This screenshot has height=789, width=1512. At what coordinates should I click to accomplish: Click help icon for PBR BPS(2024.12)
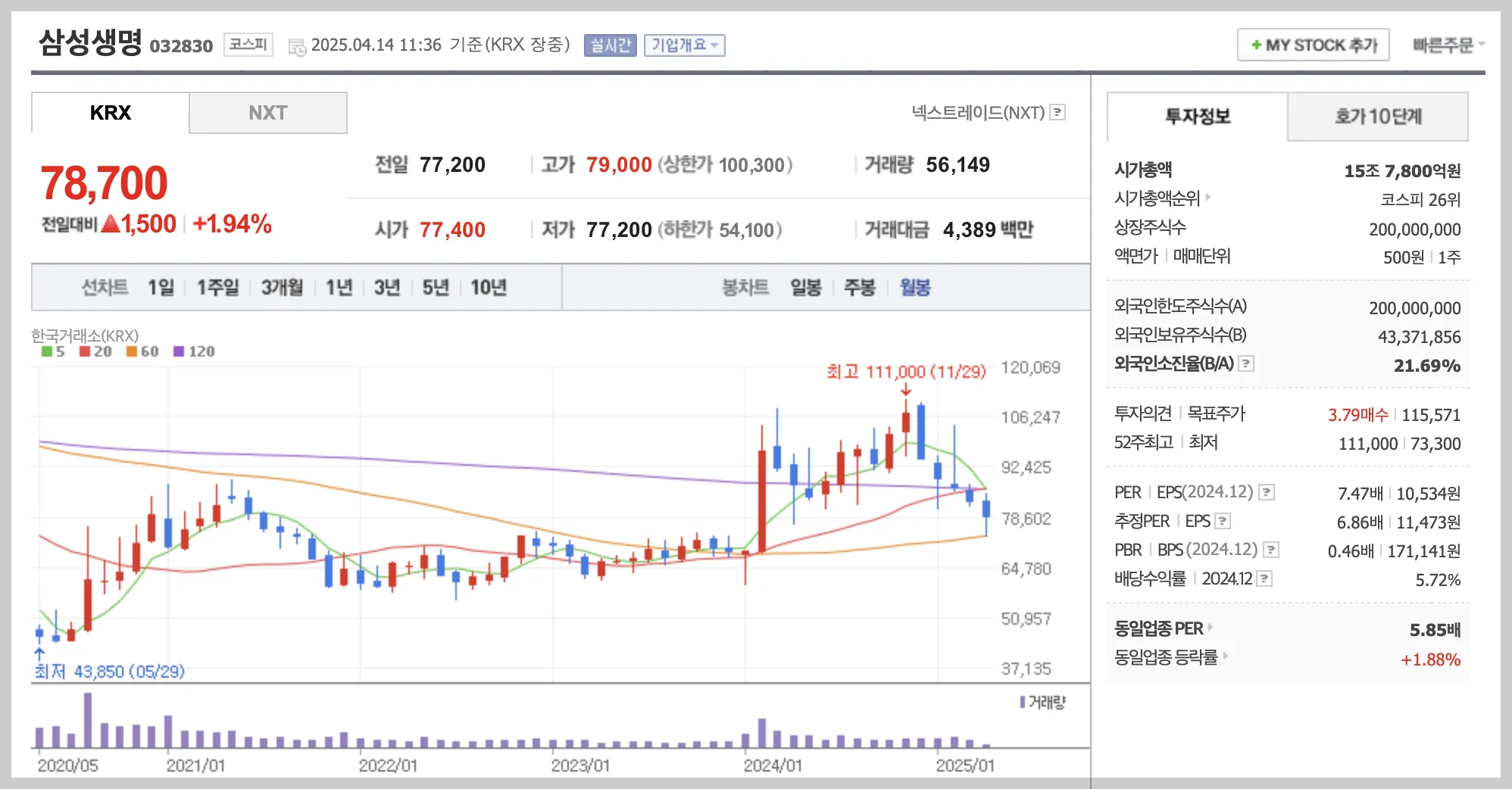click(x=1272, y=550)
